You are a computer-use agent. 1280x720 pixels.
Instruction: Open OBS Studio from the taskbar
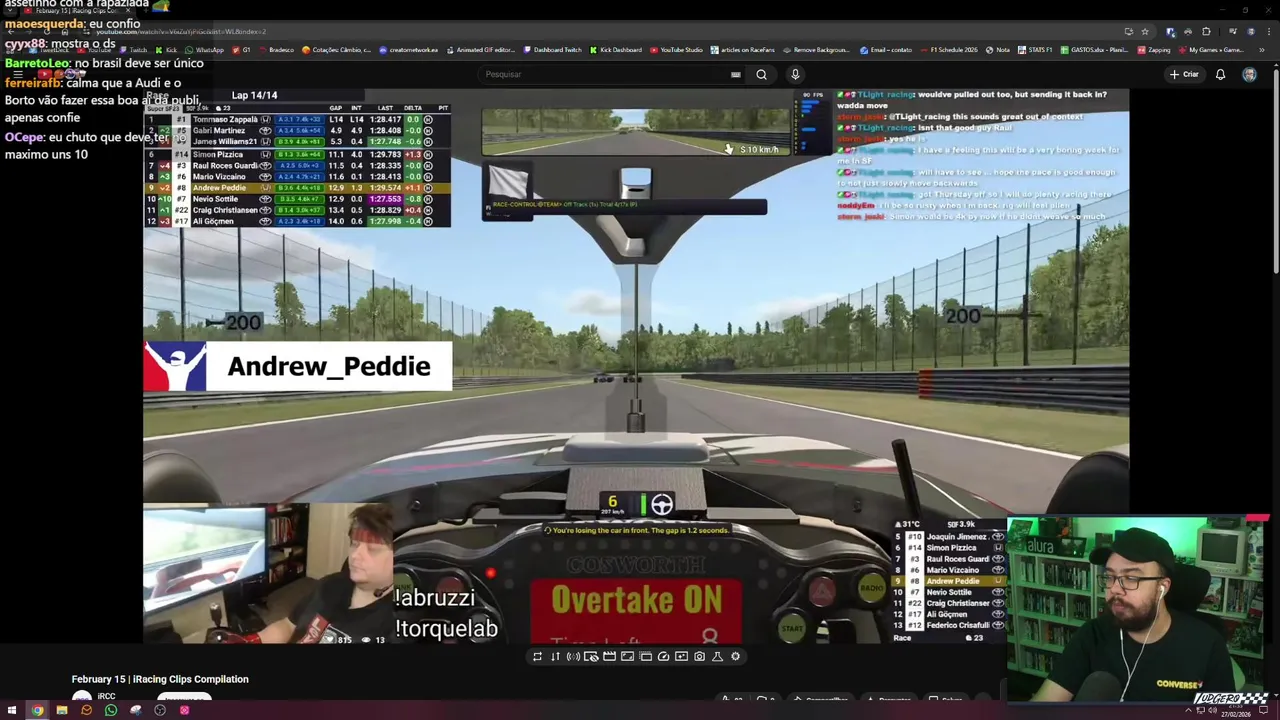coord(160,710)
